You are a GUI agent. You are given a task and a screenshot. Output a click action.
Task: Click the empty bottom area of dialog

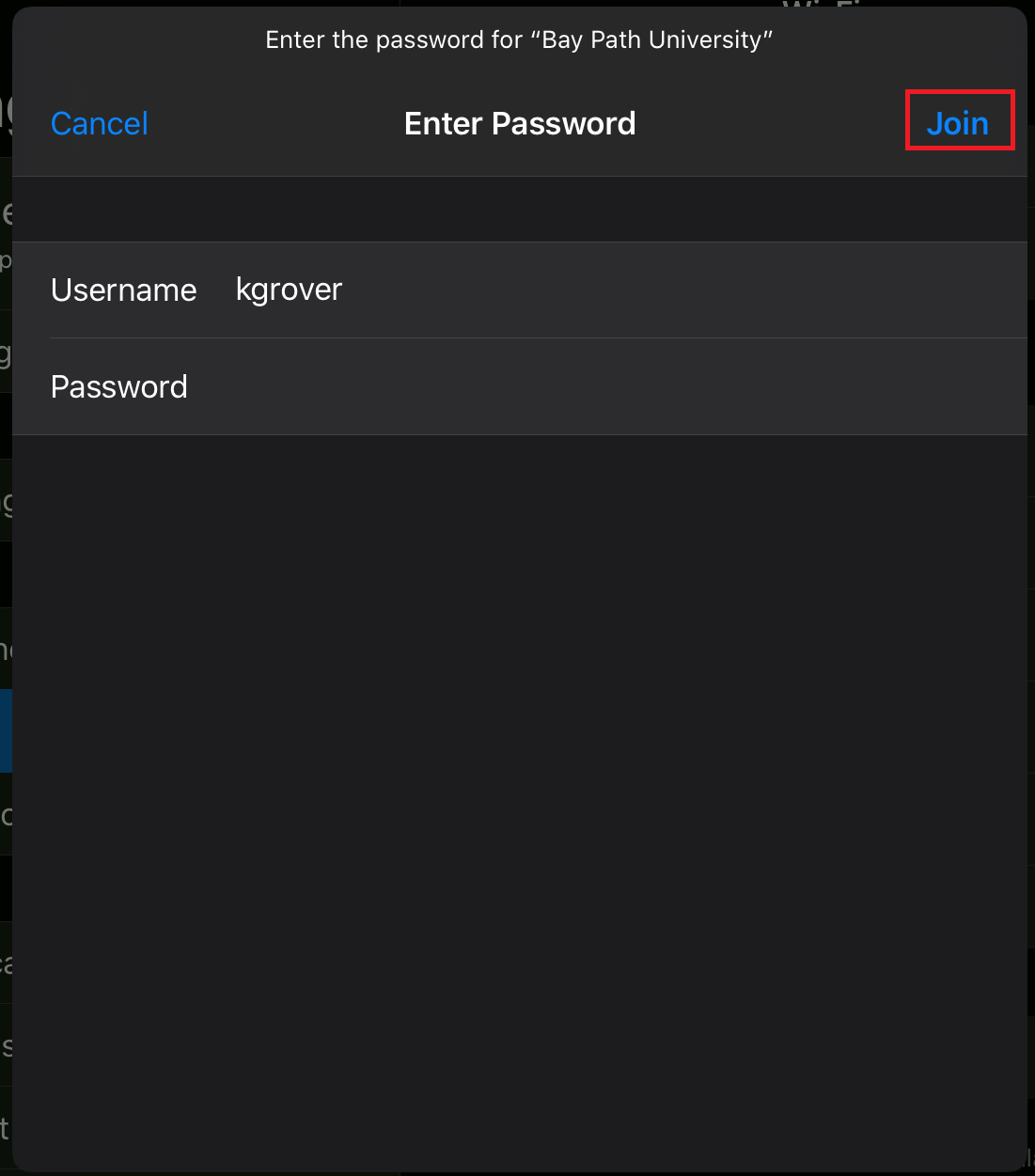coord(519,1081)
